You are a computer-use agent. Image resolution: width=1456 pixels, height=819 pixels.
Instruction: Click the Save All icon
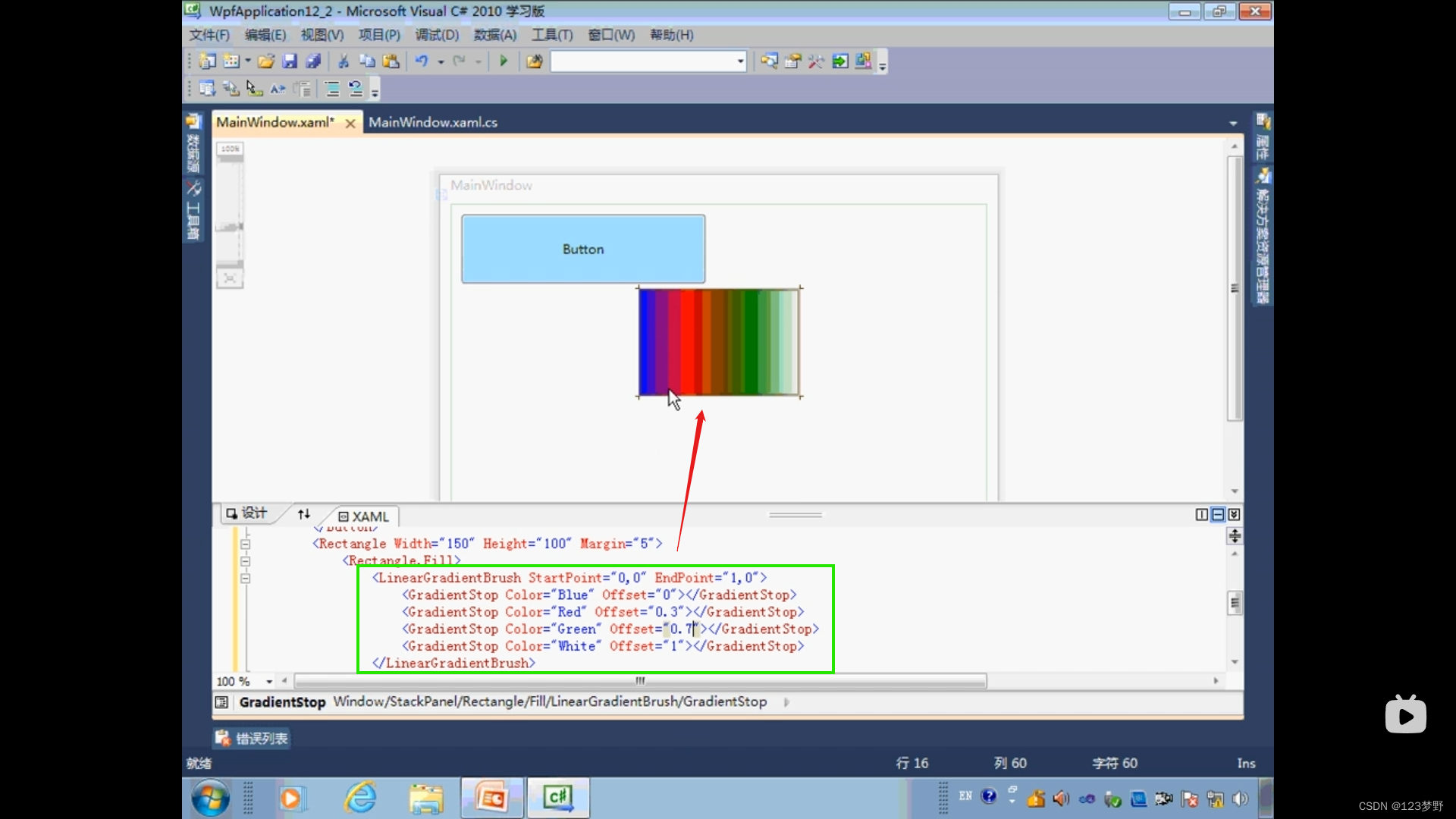click(x=313, y=61)
